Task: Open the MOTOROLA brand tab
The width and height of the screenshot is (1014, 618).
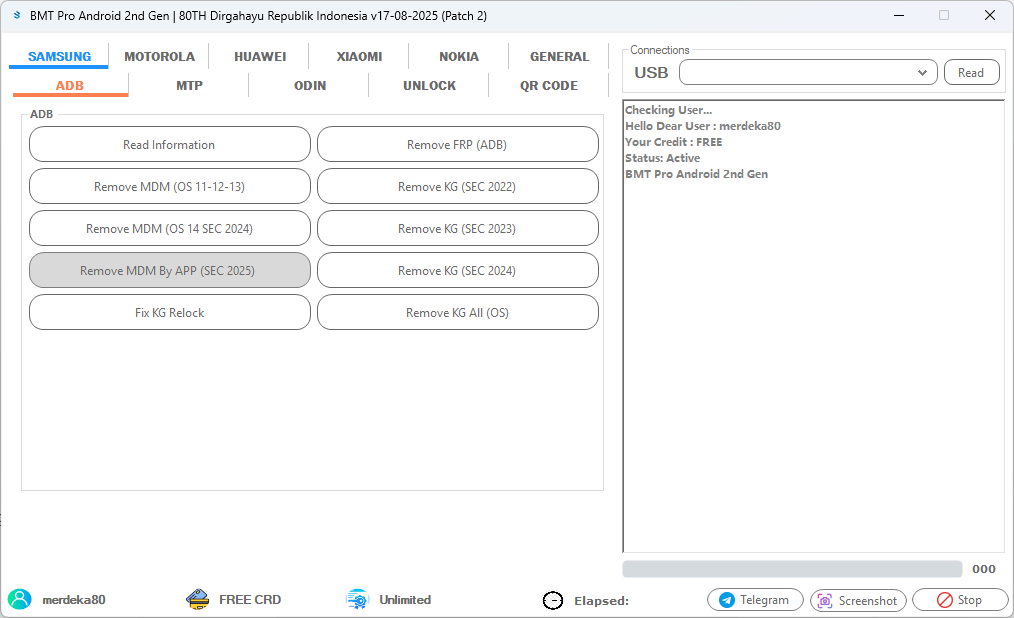Action: (x=159, y=56)
